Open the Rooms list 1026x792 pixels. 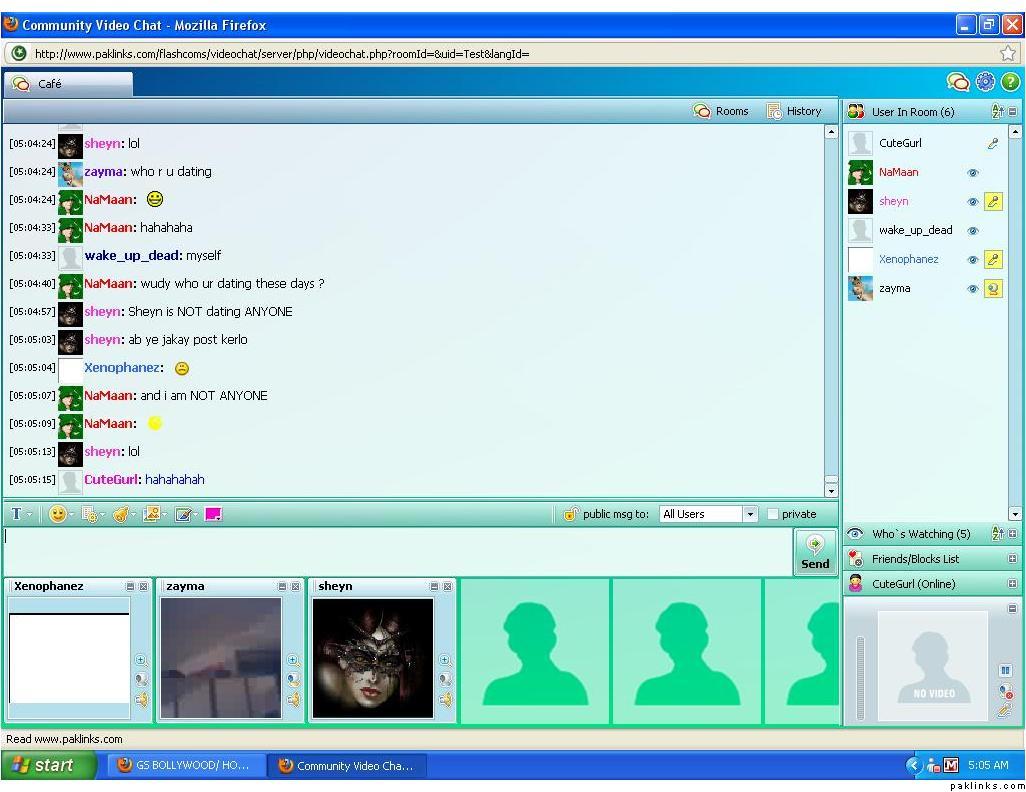(x=721, y=111)
